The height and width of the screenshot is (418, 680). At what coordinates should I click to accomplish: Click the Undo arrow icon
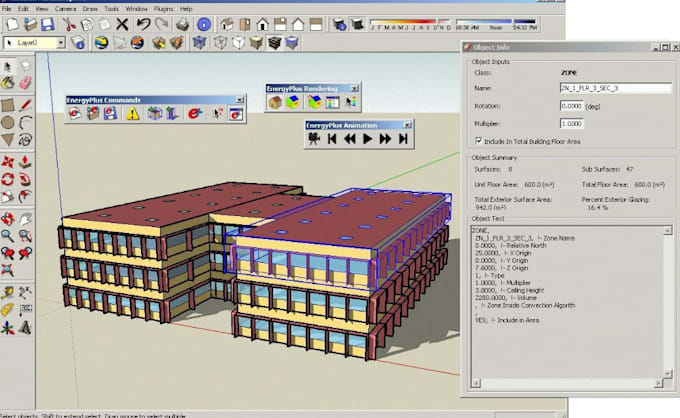(145, 23)
